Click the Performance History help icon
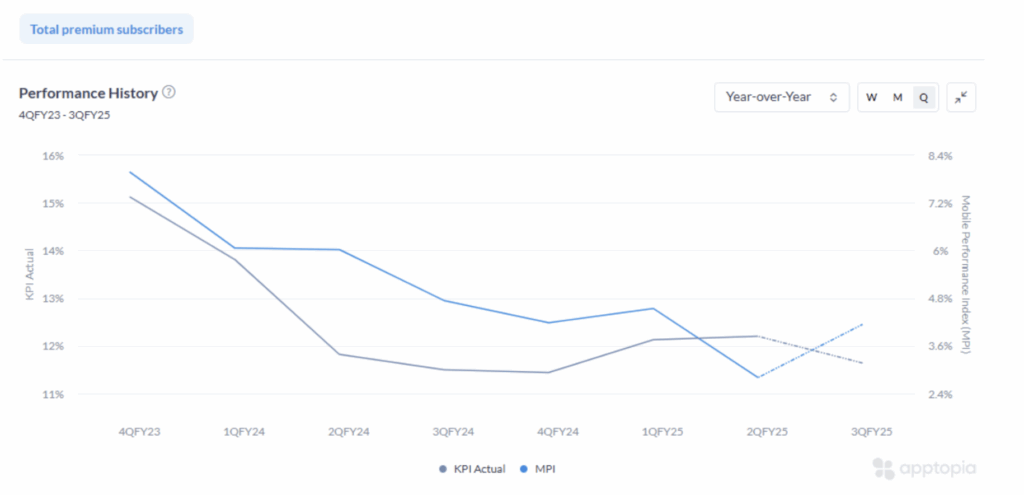 pyautogui.click(x=169, y=92)
